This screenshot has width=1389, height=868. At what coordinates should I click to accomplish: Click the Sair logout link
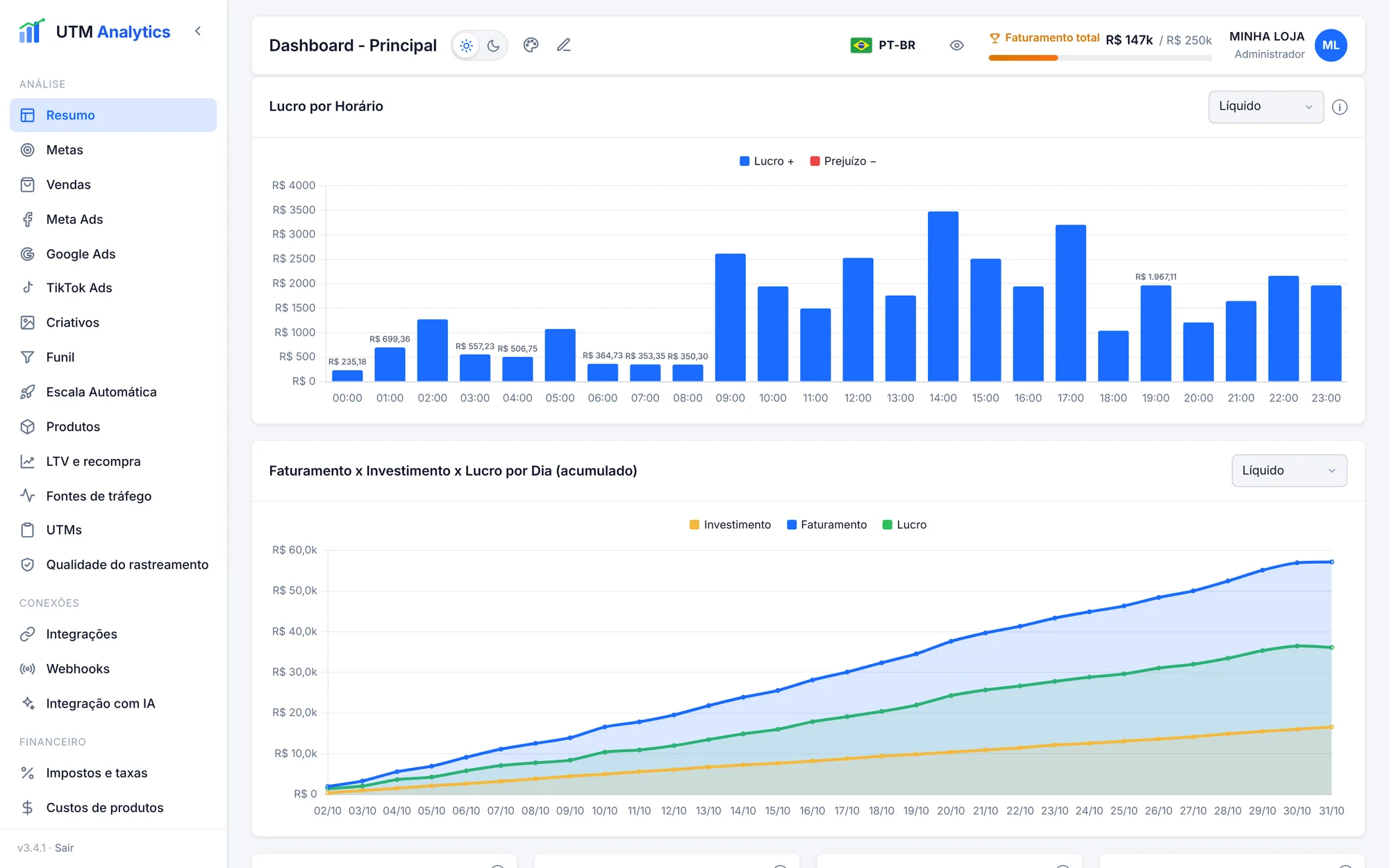coord(65,848)
